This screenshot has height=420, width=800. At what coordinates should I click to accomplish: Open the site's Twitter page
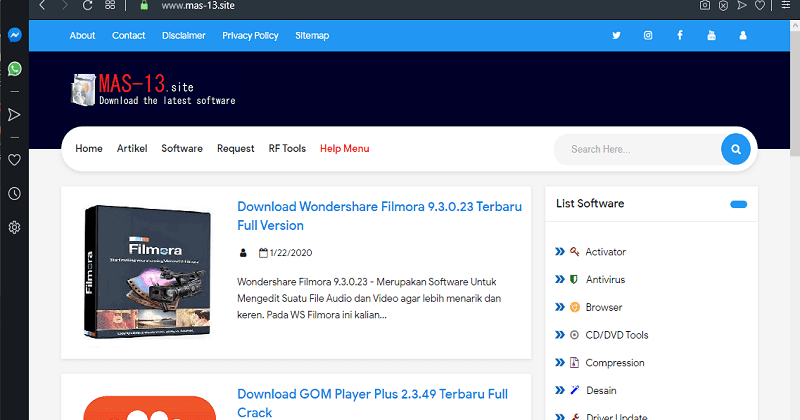pyautogui.click(x=616, y=35)
